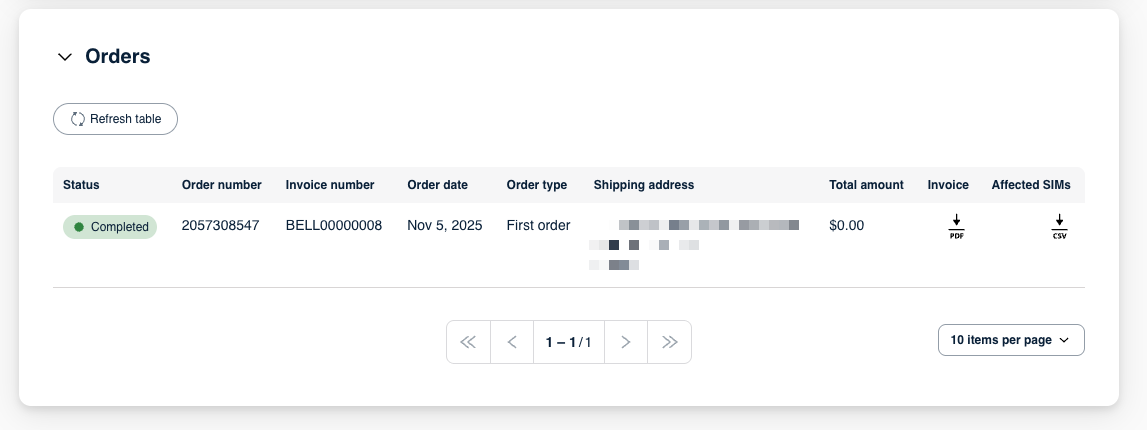
Task: Click the 1 – 1 / 1 page indicator
Action: coord(569,342)
